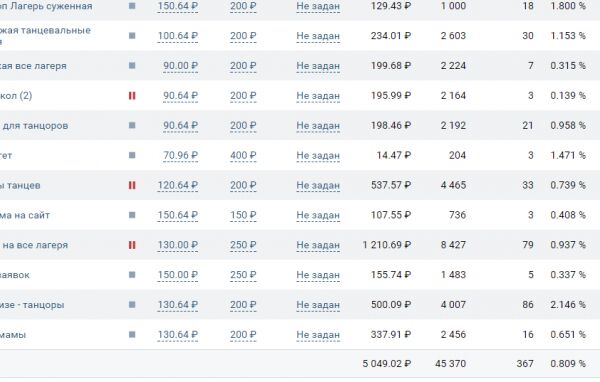Click the gray stop icon in the заявок row
The image size is (600, 382).
(x=132, y=274)
